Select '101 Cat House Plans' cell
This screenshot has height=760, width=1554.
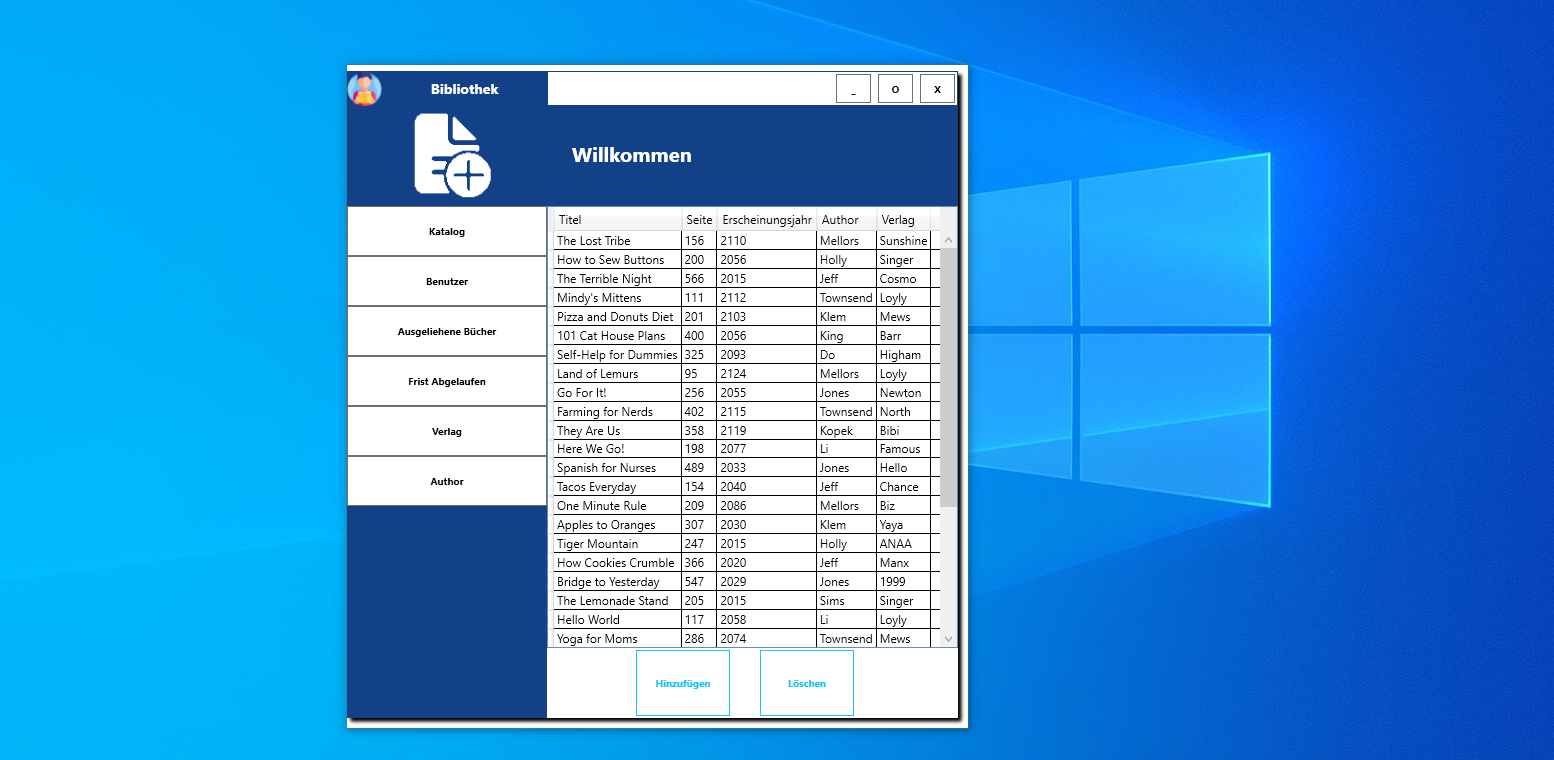click(618, 335)
